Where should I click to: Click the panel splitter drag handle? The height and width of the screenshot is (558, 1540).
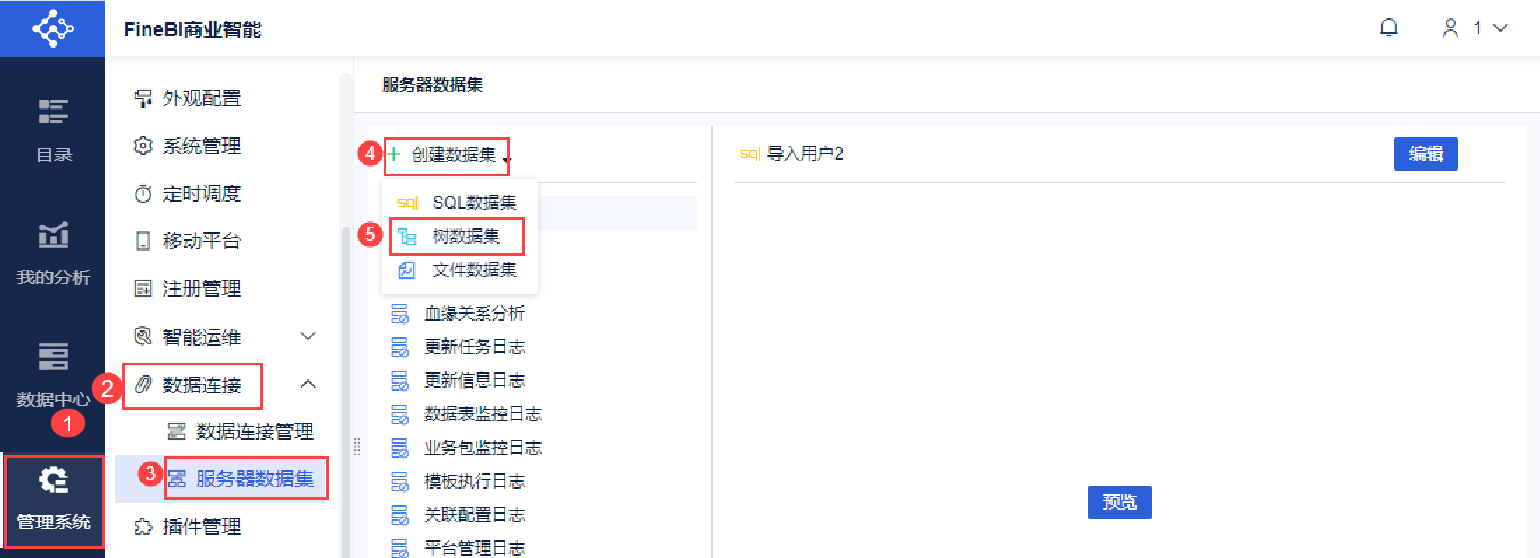(x=357, y=447)
